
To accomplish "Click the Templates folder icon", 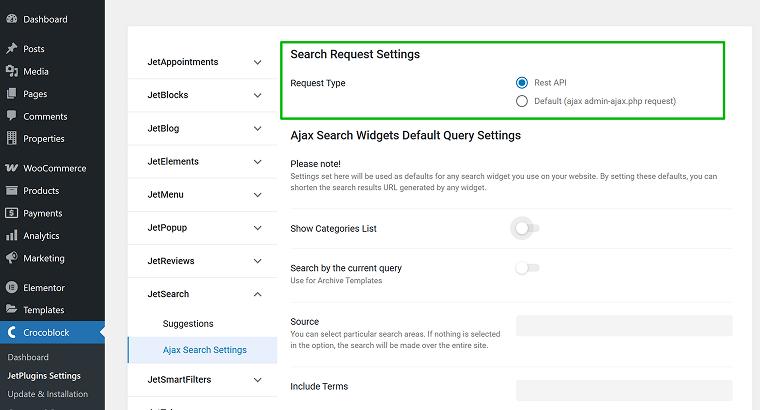I will [x=12, y=309].
